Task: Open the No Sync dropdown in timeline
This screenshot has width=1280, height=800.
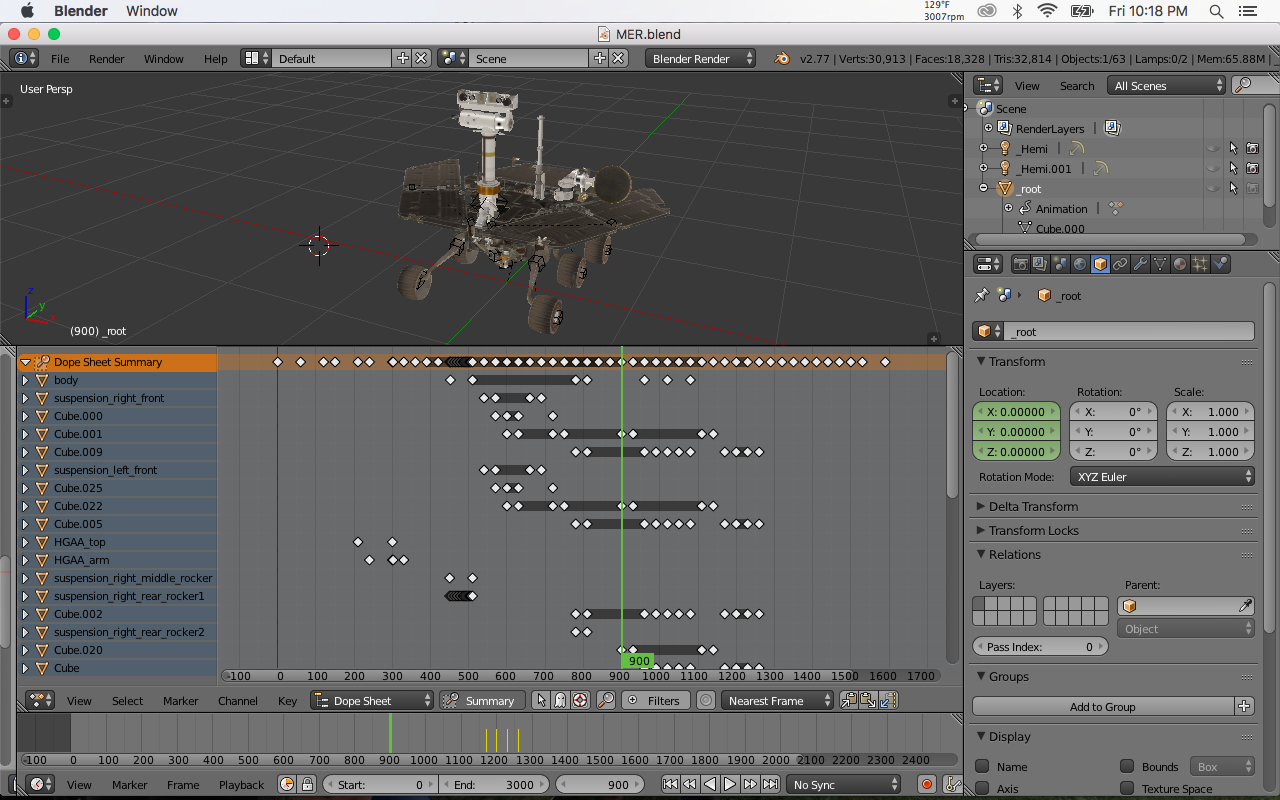Action: (x=842, y=785)
